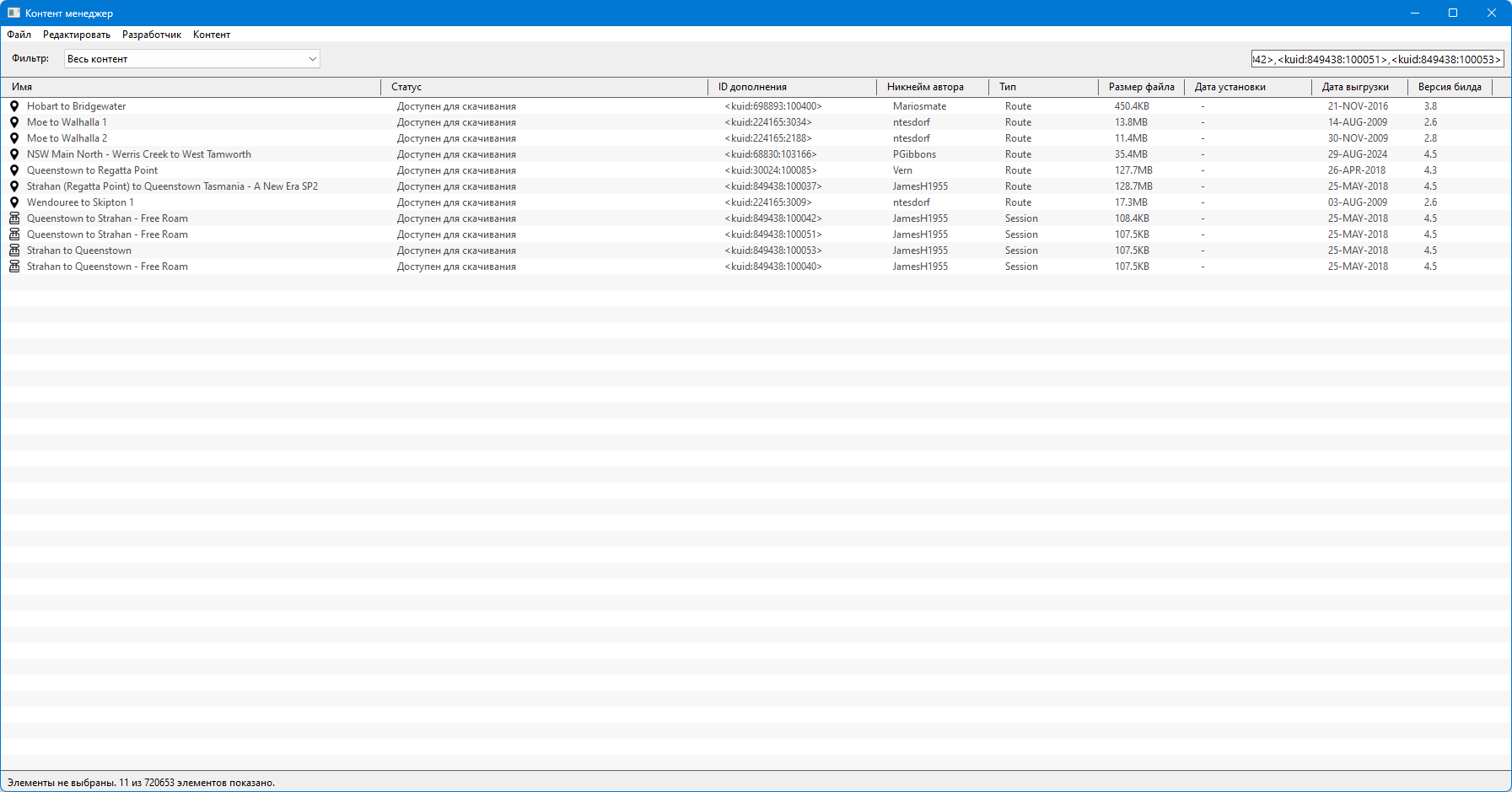
Task: Click the 26-APR-2018 upload date cell
Action: (1357, 170)
